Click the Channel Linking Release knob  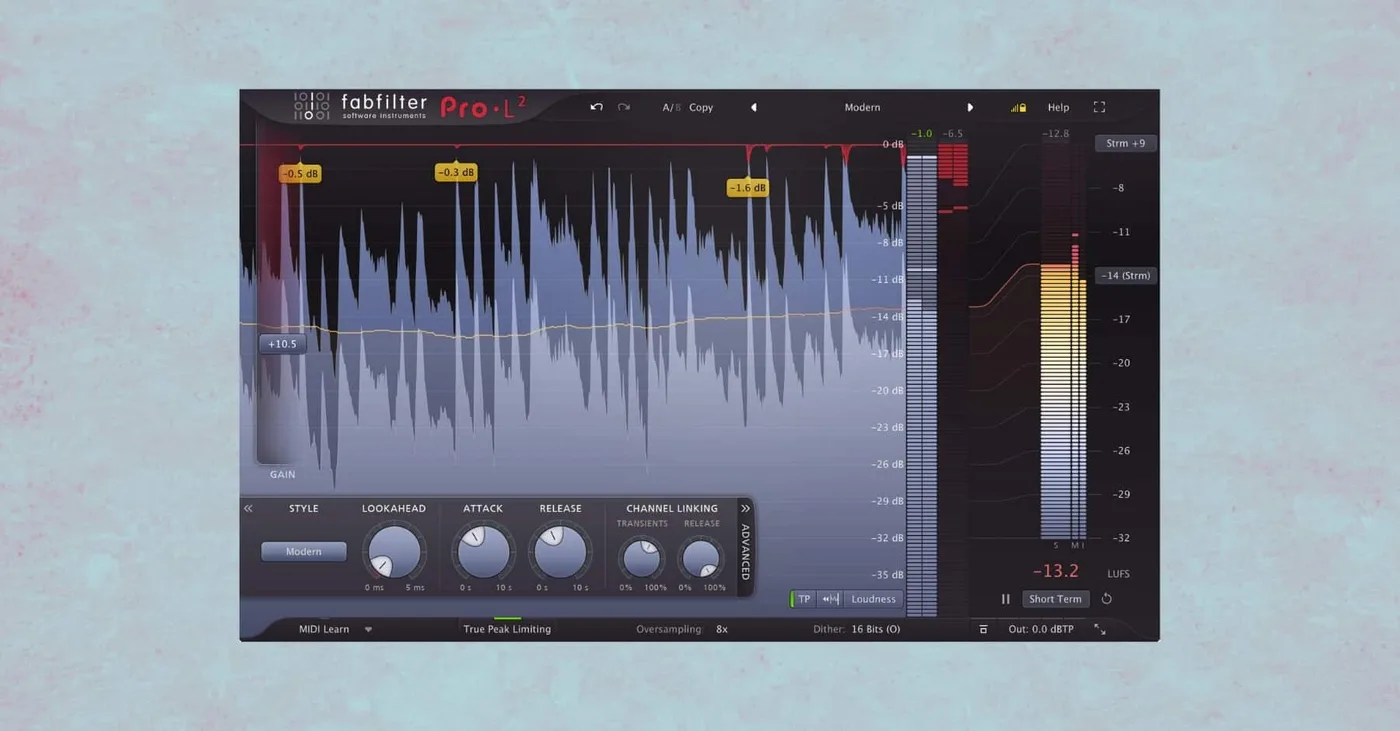(x=701, y=558)
